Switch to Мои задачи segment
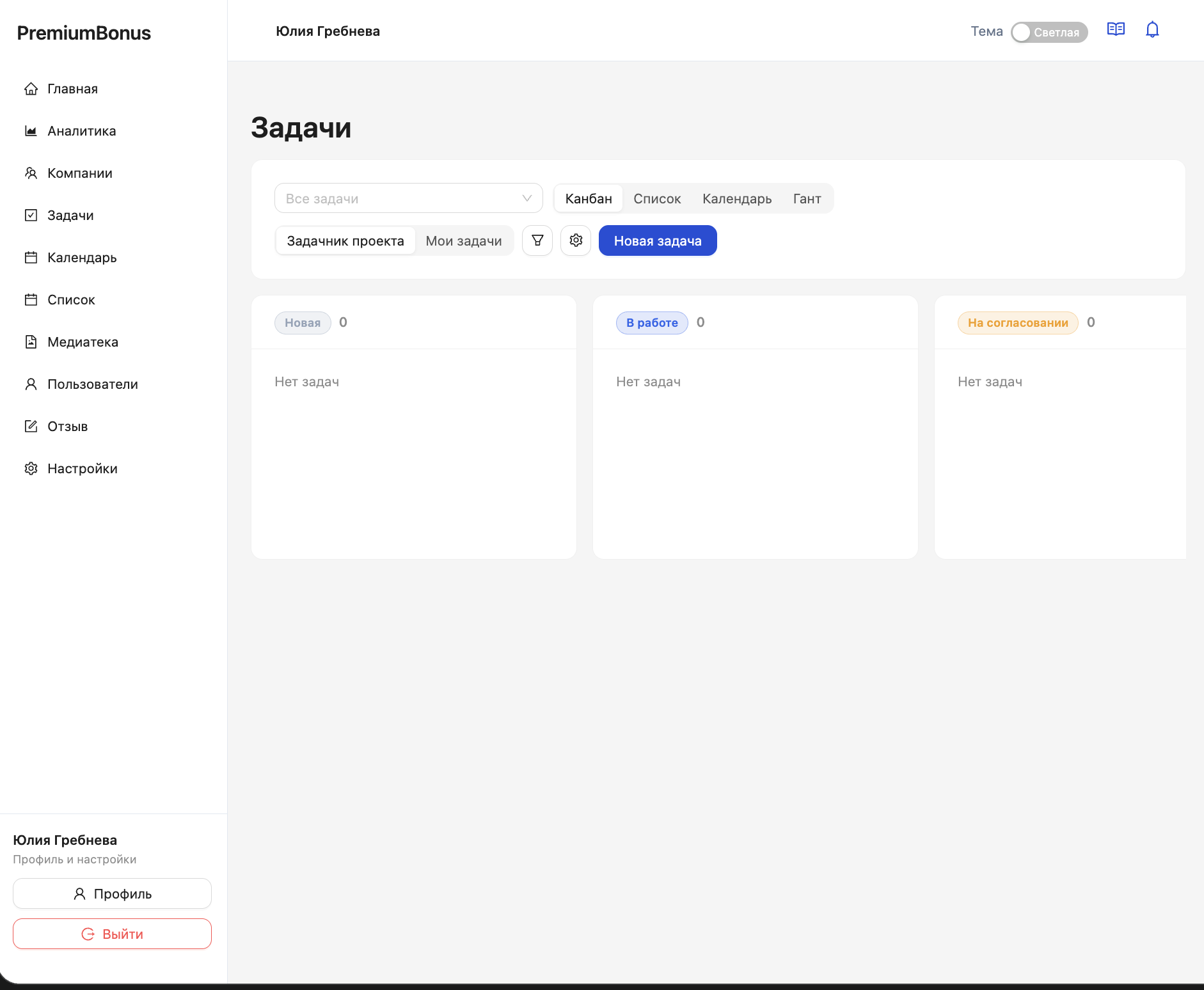Viewport: 1204px width, 990px height. coord(464,241)
